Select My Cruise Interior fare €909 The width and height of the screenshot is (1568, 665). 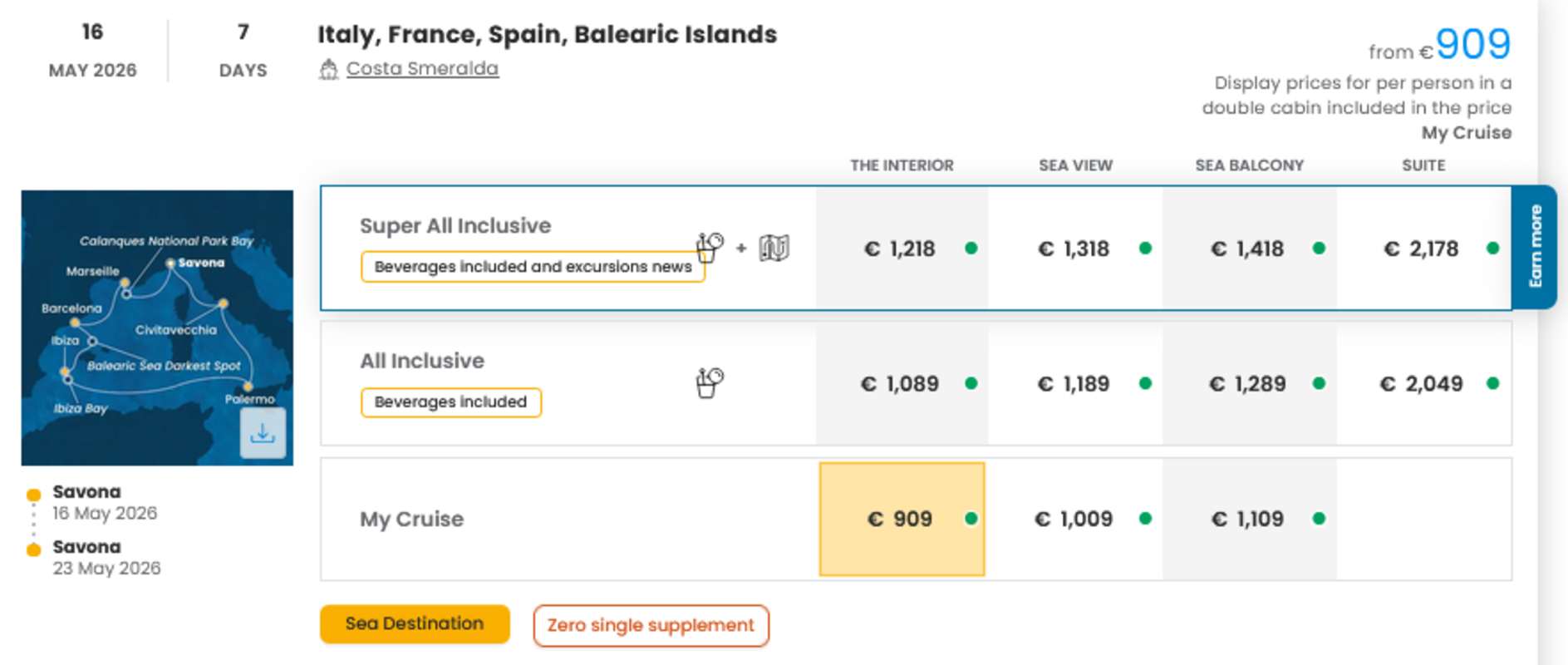pyautogui.click(x=901, y=519)
